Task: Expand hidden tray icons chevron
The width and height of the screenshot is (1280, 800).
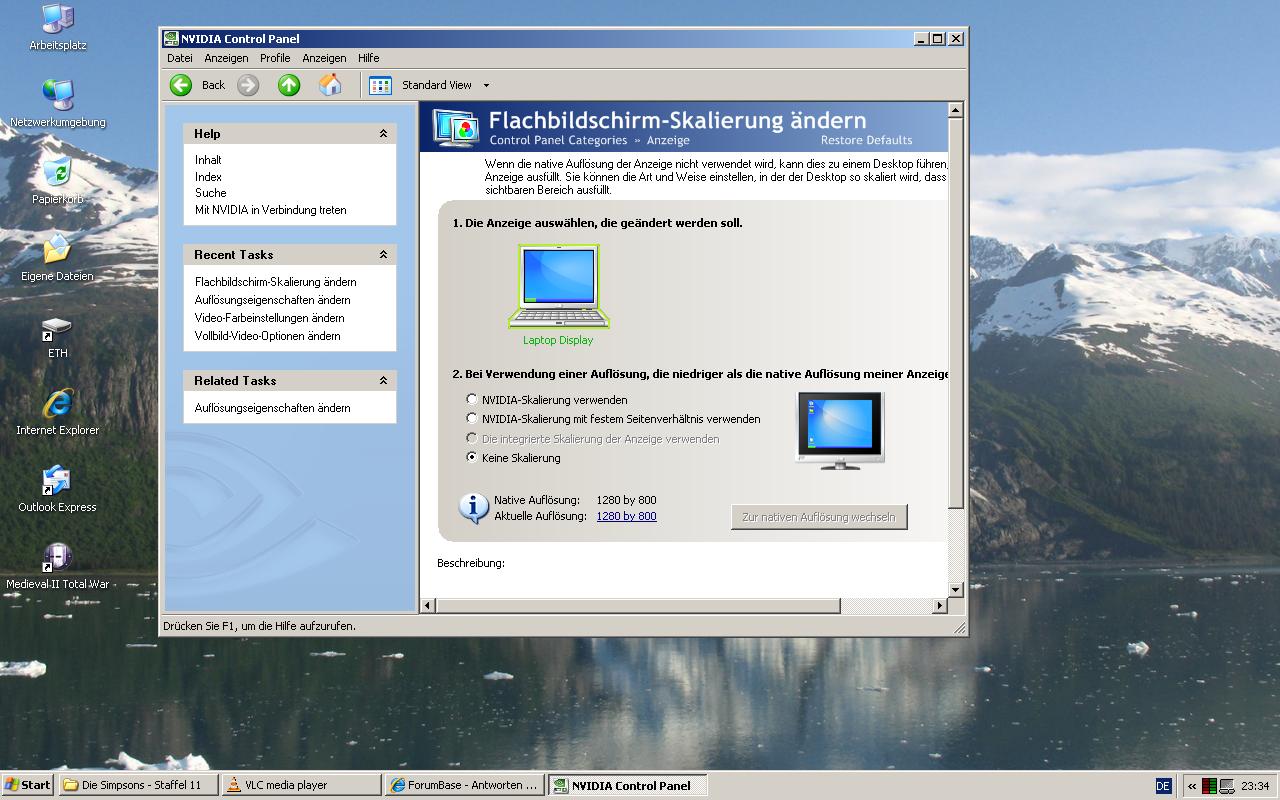Action: click(x=1192, y=786)
